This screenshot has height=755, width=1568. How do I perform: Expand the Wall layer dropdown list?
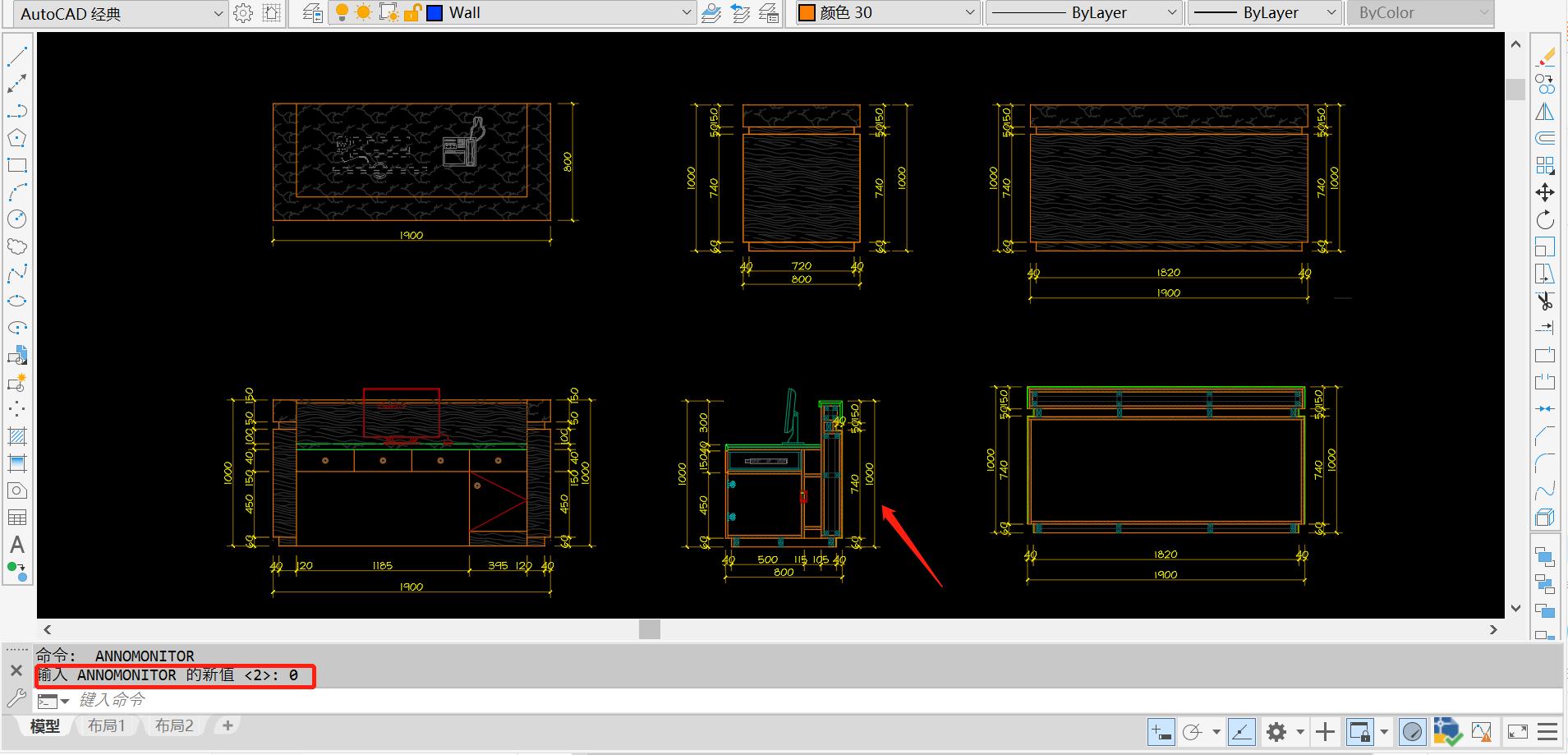tap(687, 13)
